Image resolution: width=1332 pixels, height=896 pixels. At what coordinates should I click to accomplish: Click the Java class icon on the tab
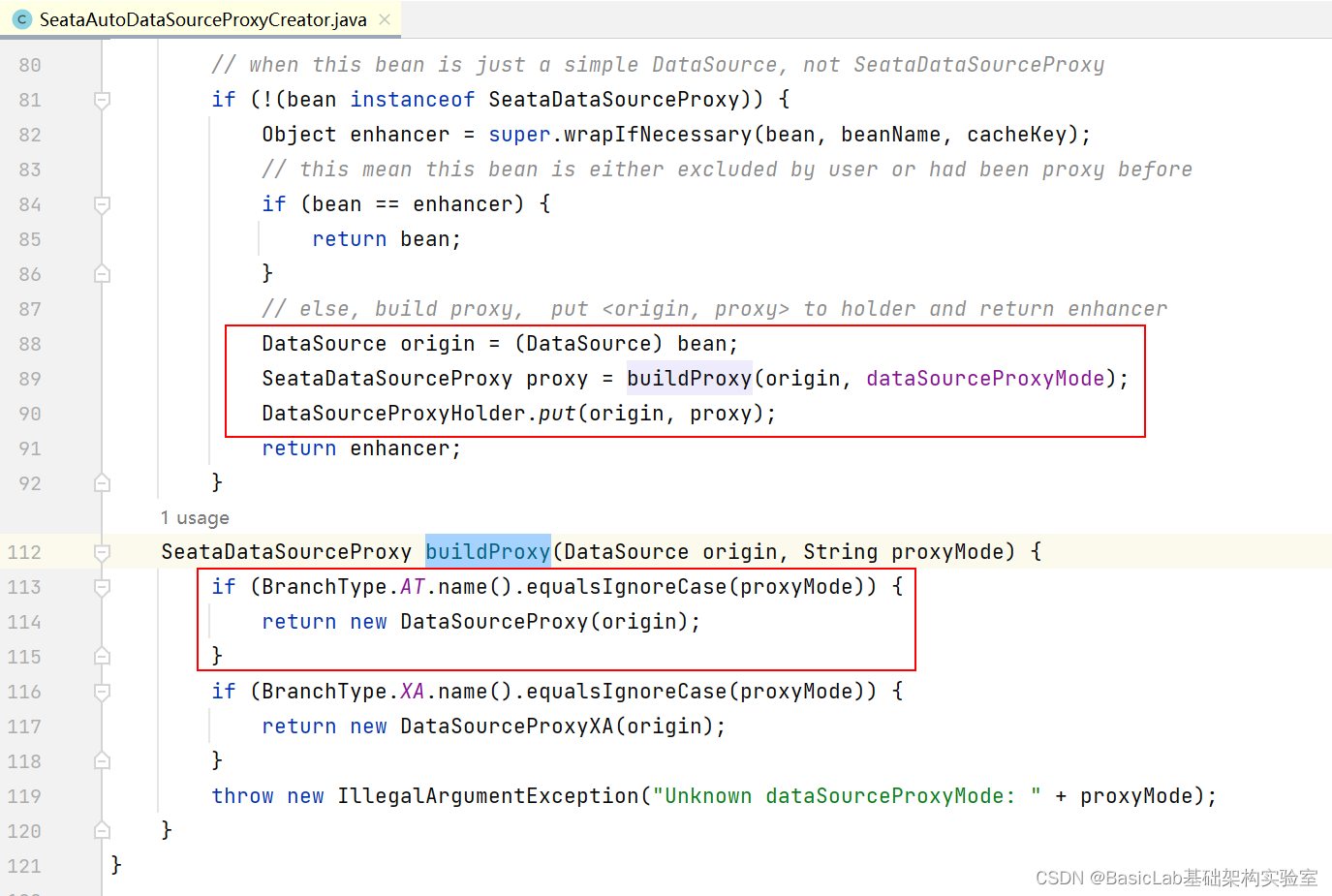tap(22, 19)
